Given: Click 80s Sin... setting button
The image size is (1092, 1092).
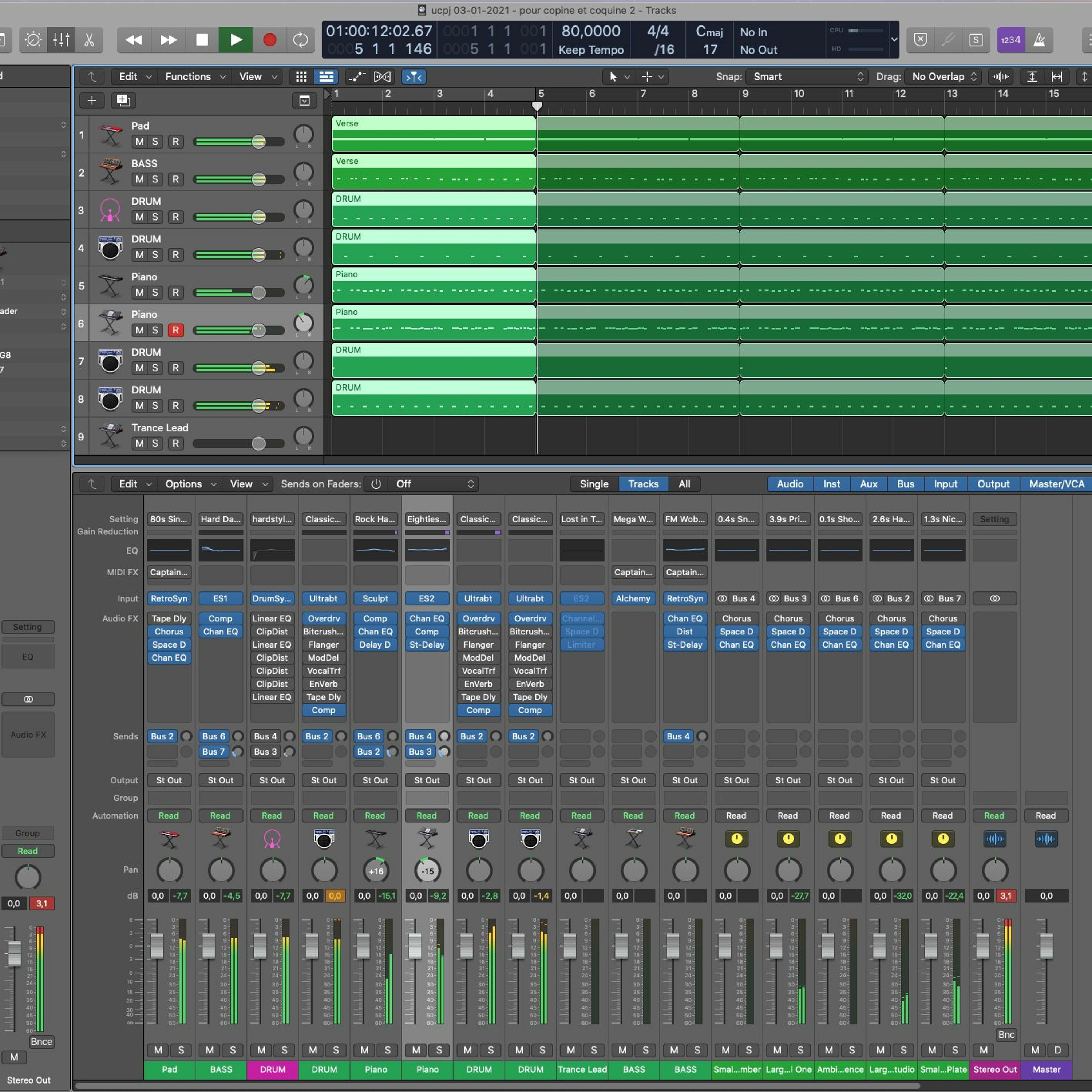Looking at the screenshot, I should pos(169,519).
